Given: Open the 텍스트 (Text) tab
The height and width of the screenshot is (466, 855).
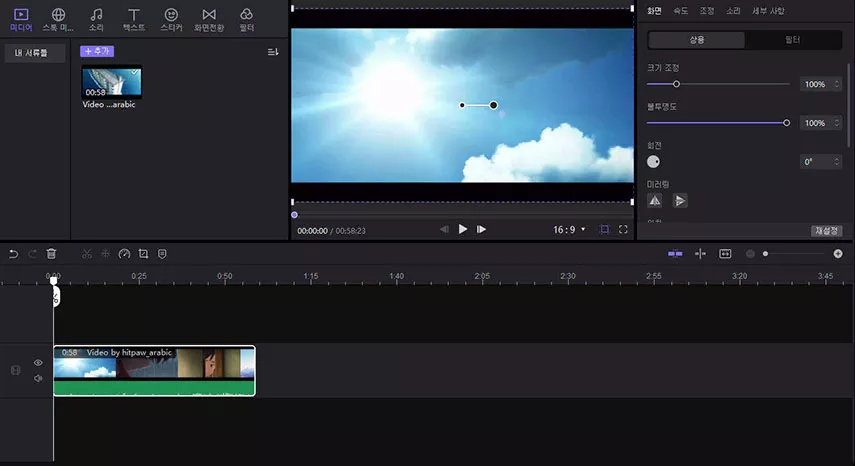Looking at the screenshot, I should (x=134, y=20).
